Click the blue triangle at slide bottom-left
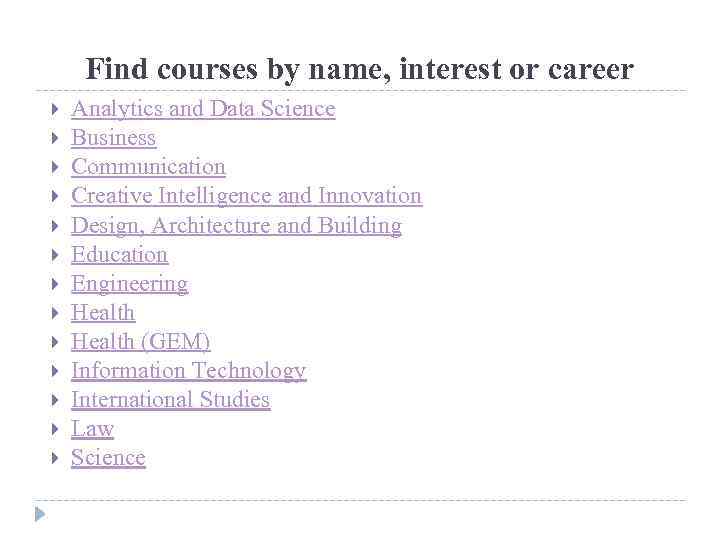The height and width of the screenshot is (540, 720). [39, 514]
